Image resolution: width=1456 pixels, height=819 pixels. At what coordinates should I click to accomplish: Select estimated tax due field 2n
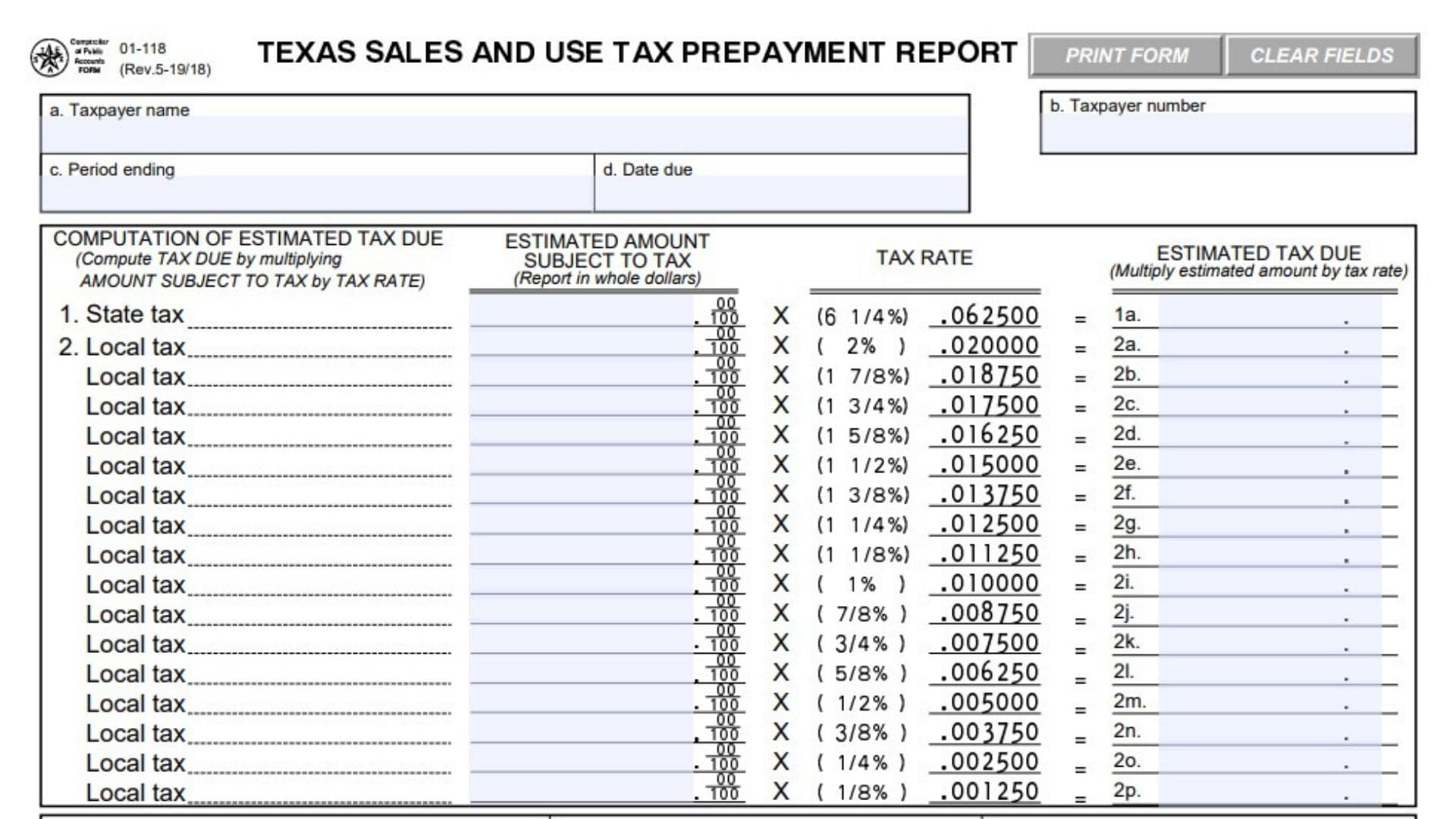click(x=1270, y=728)
